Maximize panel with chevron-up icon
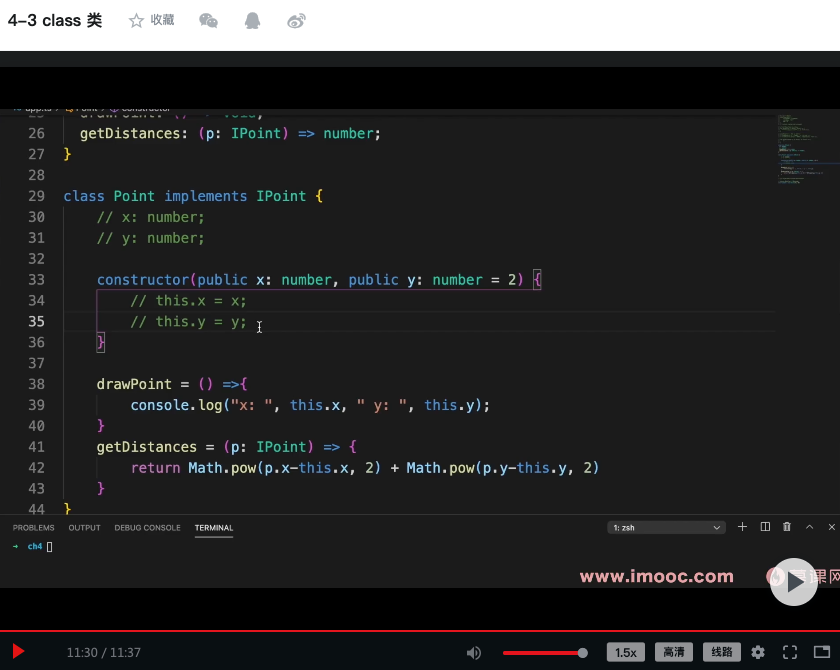Screen dimensions: 840x670 [x=809, y=527]
